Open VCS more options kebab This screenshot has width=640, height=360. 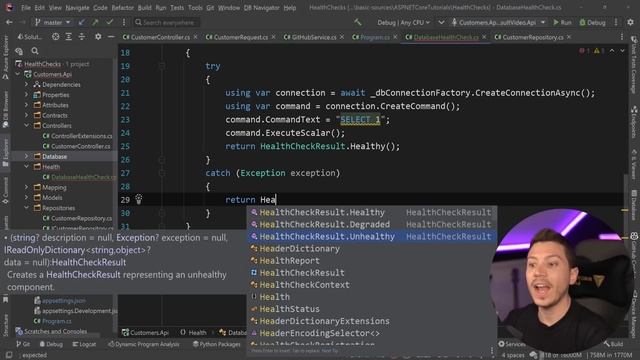(x=124, y=22)
